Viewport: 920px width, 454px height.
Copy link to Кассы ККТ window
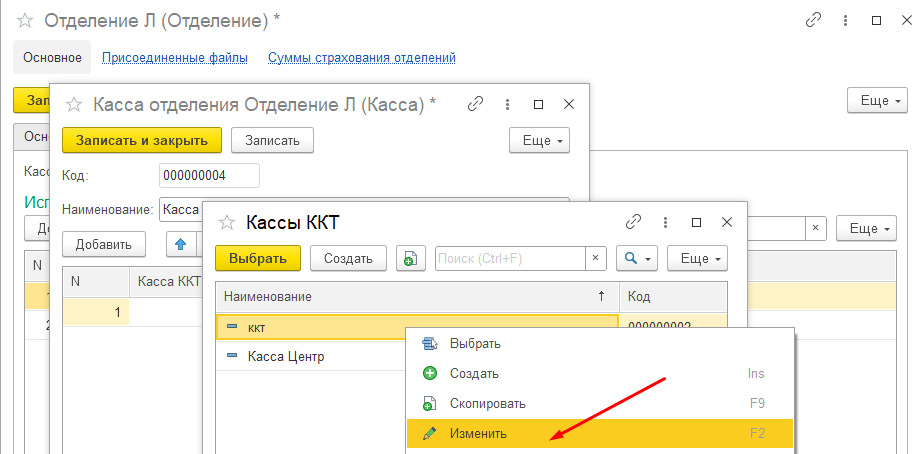click(633, 222)
